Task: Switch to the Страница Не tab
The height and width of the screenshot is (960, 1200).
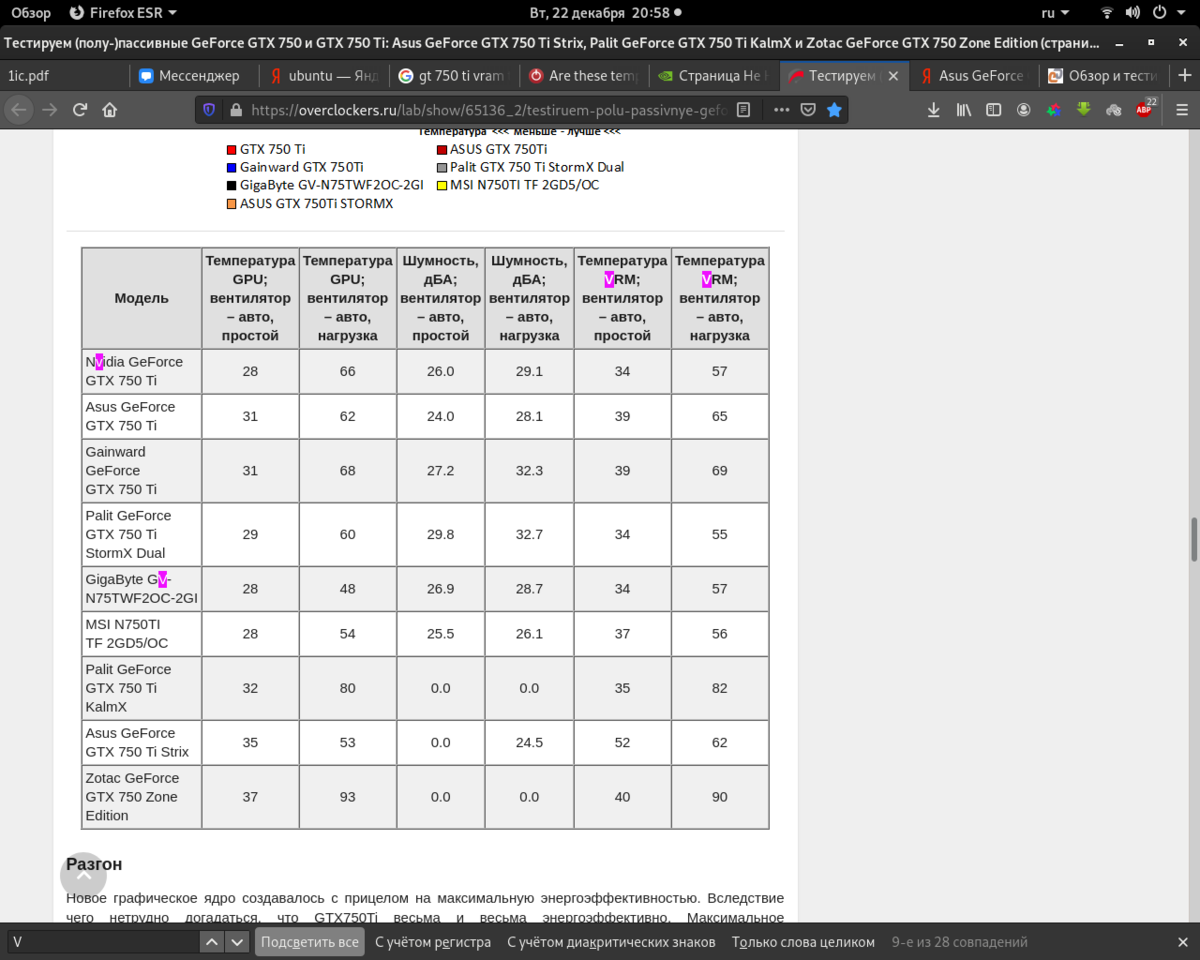Action: click(714, 76)
